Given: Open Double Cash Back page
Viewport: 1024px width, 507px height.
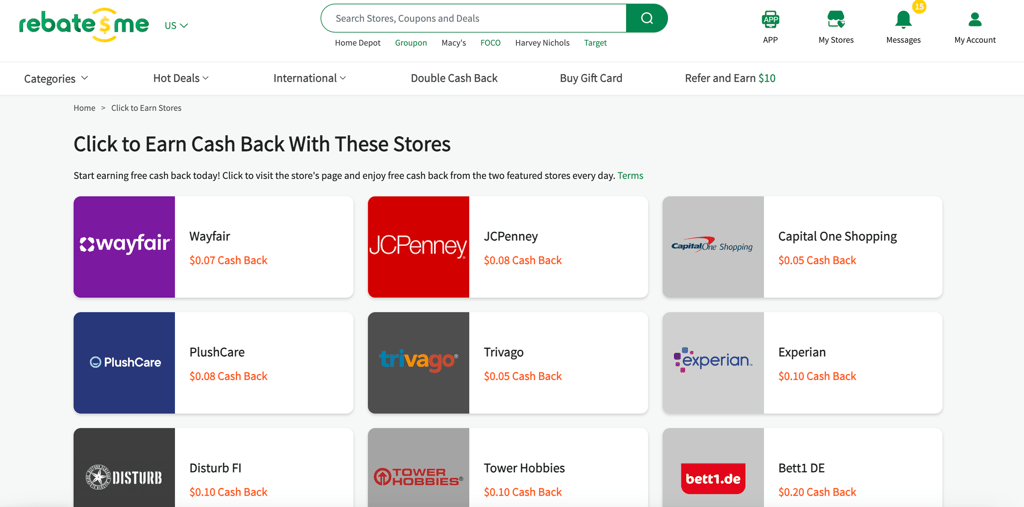Looking at the screenshot, I should [454, 78].
